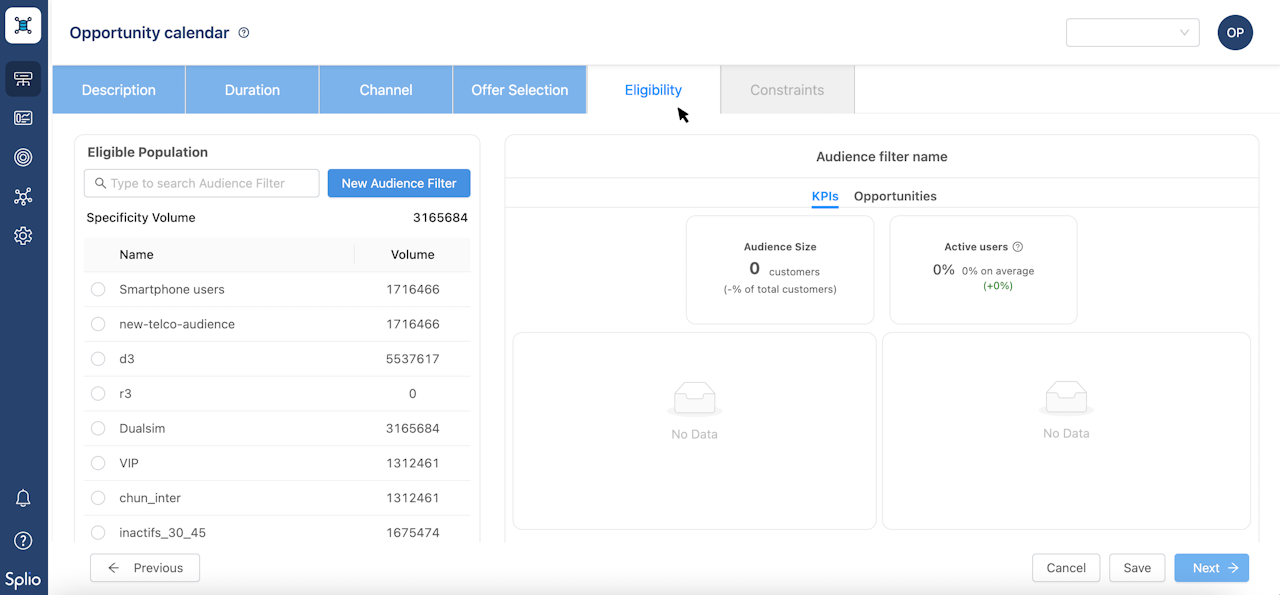Open the top-right empty dropdown
Image resolution: width=1280 pixels, height=595 pixels.
[x=1133, y=33]
